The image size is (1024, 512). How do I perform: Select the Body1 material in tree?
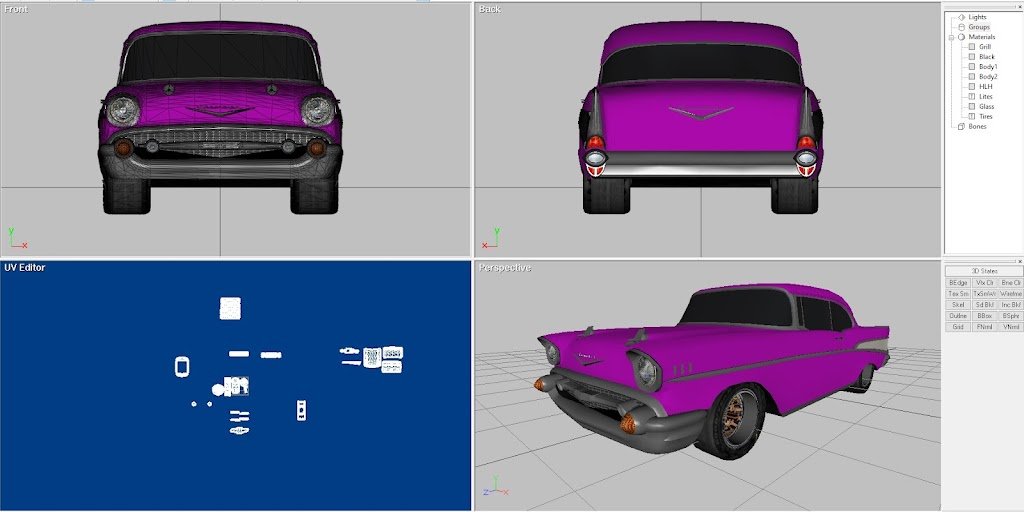click(988, 67)
